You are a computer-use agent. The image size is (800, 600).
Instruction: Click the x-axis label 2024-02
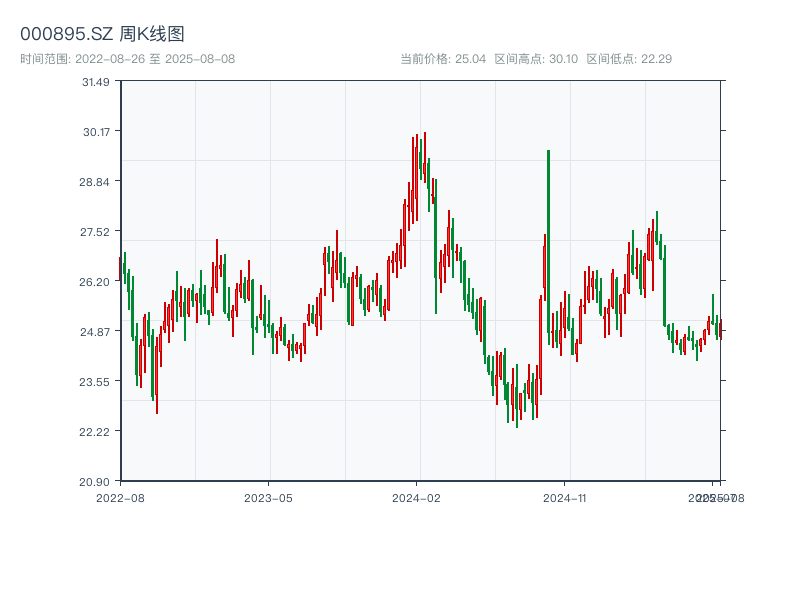[x=416, y=498]
